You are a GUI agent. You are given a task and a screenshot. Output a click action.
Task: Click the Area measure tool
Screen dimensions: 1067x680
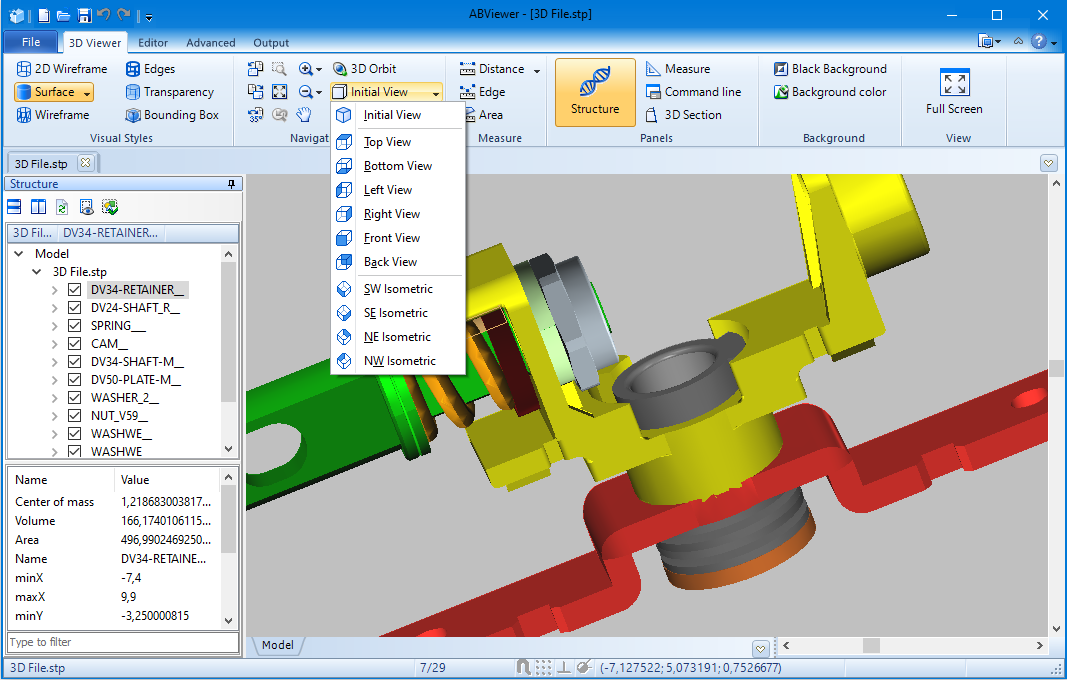point(484,115)
